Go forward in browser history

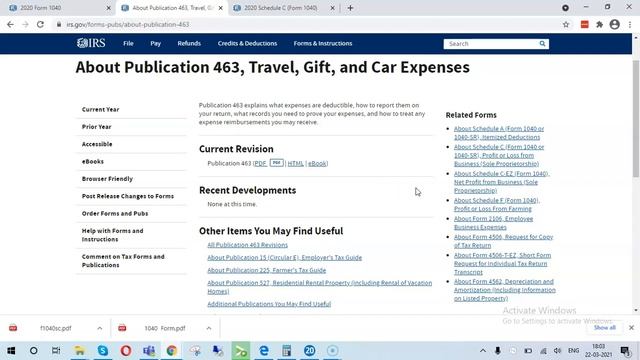coord(25,24)
